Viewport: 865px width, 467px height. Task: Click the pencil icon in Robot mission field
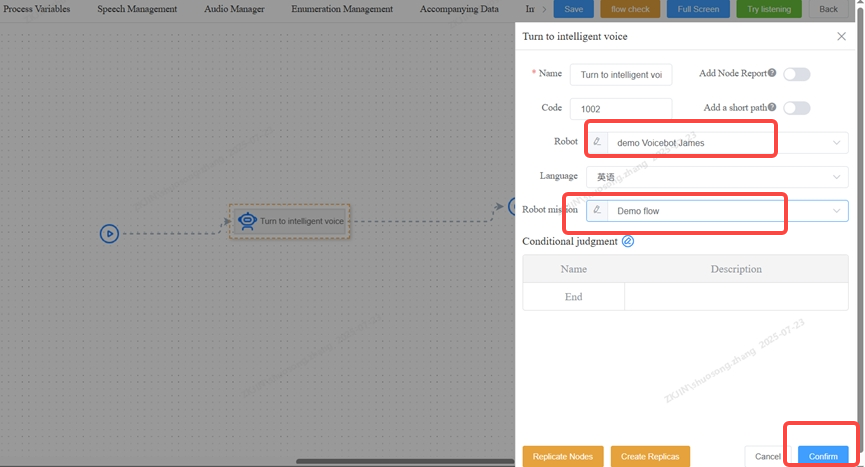click(598, 211)
